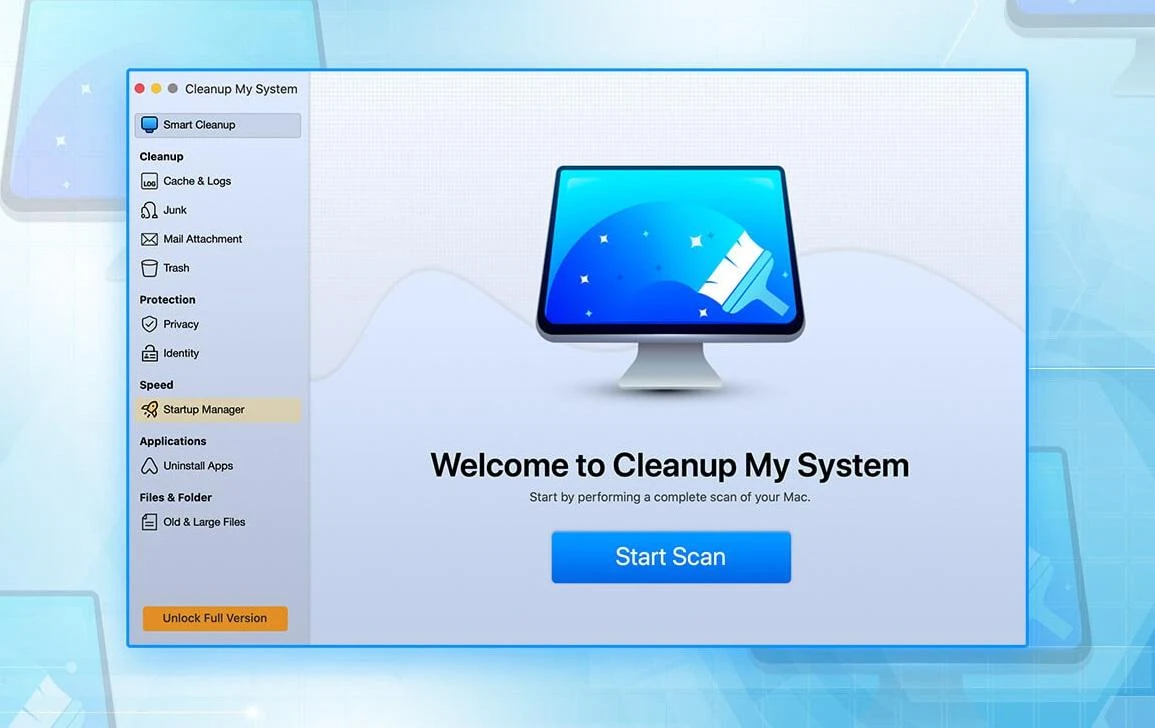Screen dimensions: 1155x728
Task: Go to the Mail Attachment label
Action: coord(203,239)
